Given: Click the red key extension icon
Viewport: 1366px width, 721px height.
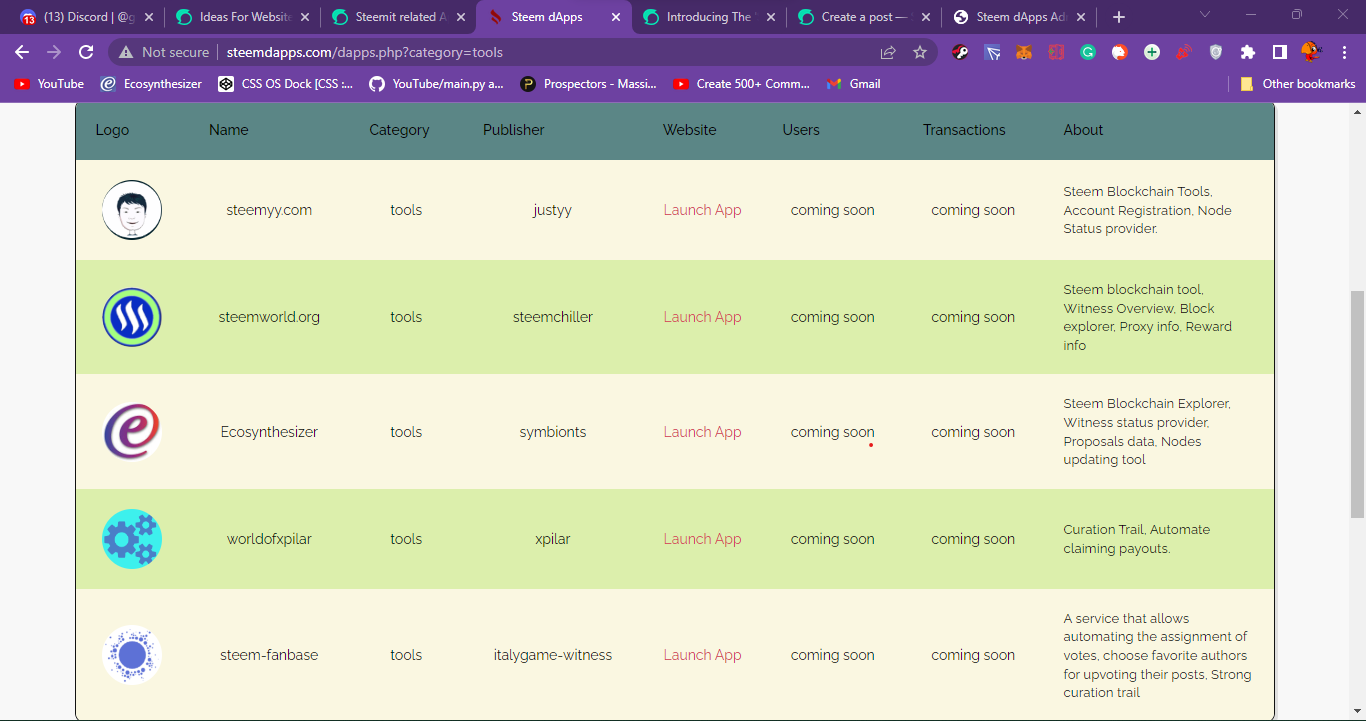Looking at the screenshot, I should point(960,52).
